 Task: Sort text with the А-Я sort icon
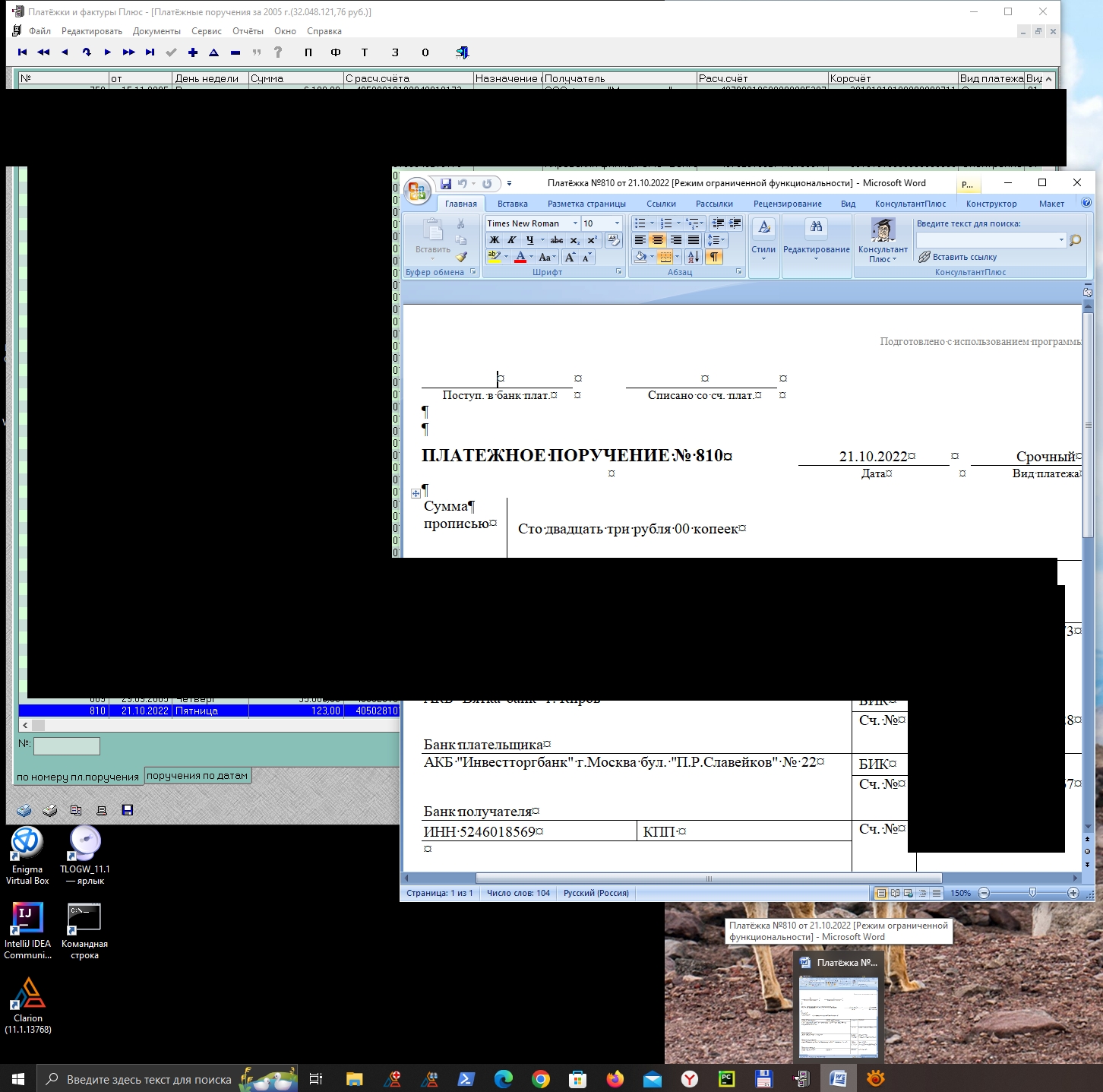pos(694,257)
